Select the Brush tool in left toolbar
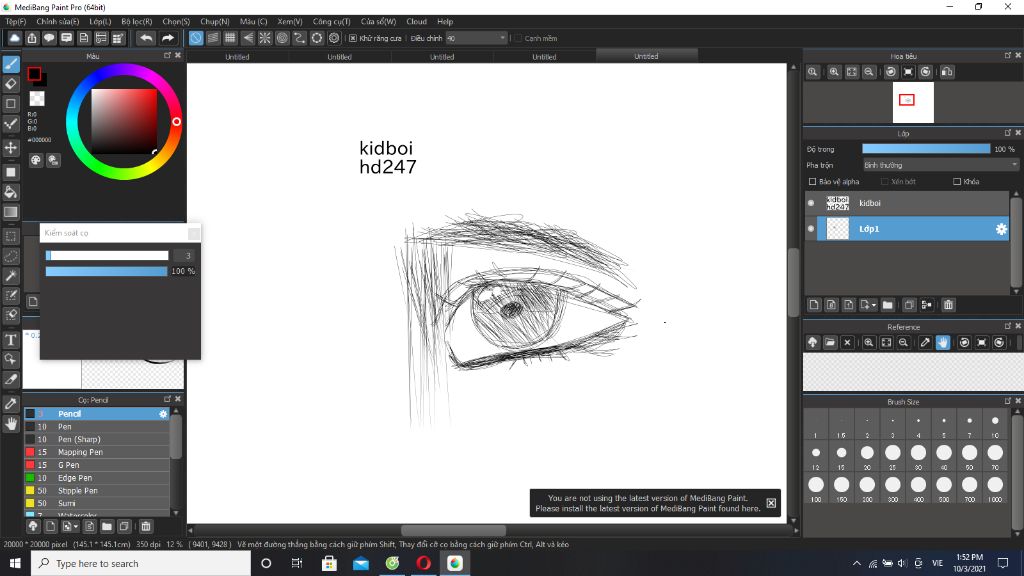Image resolution: width=1024 pixels, height=576 pixels. [x=11, y=64]
